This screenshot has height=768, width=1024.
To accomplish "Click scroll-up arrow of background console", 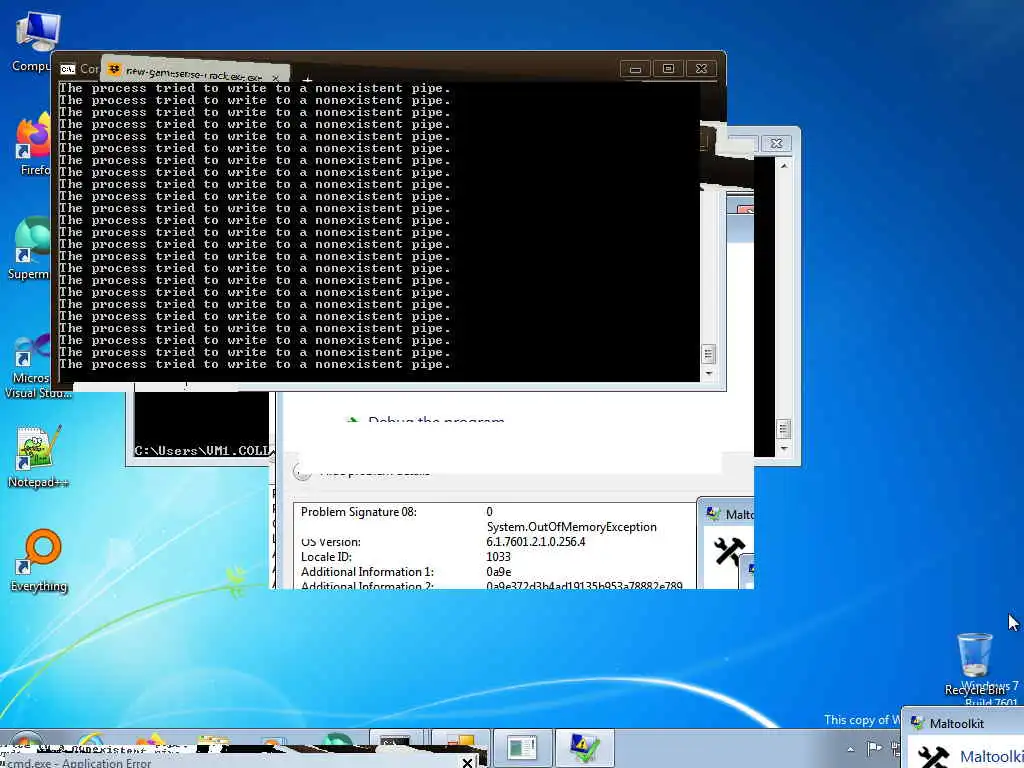I will [x=784, y=166].
